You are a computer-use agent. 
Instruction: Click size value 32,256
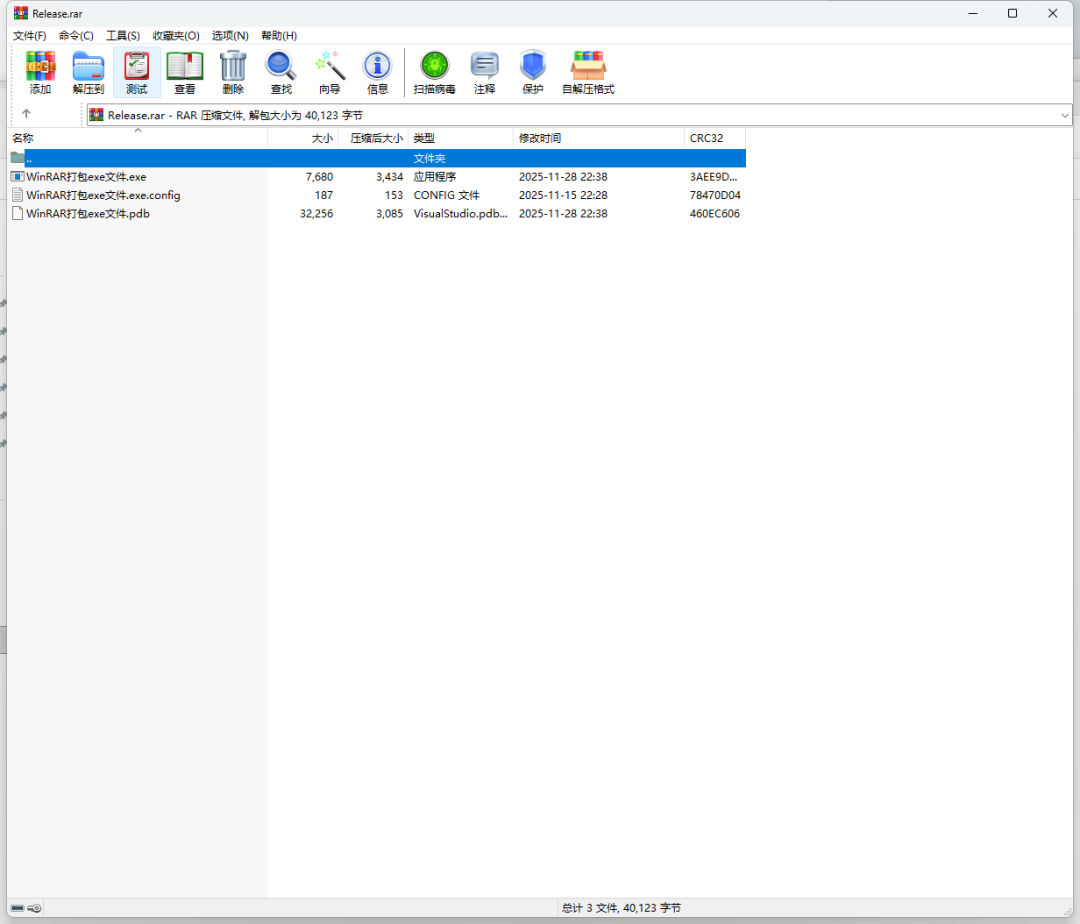tap(316, 213)
